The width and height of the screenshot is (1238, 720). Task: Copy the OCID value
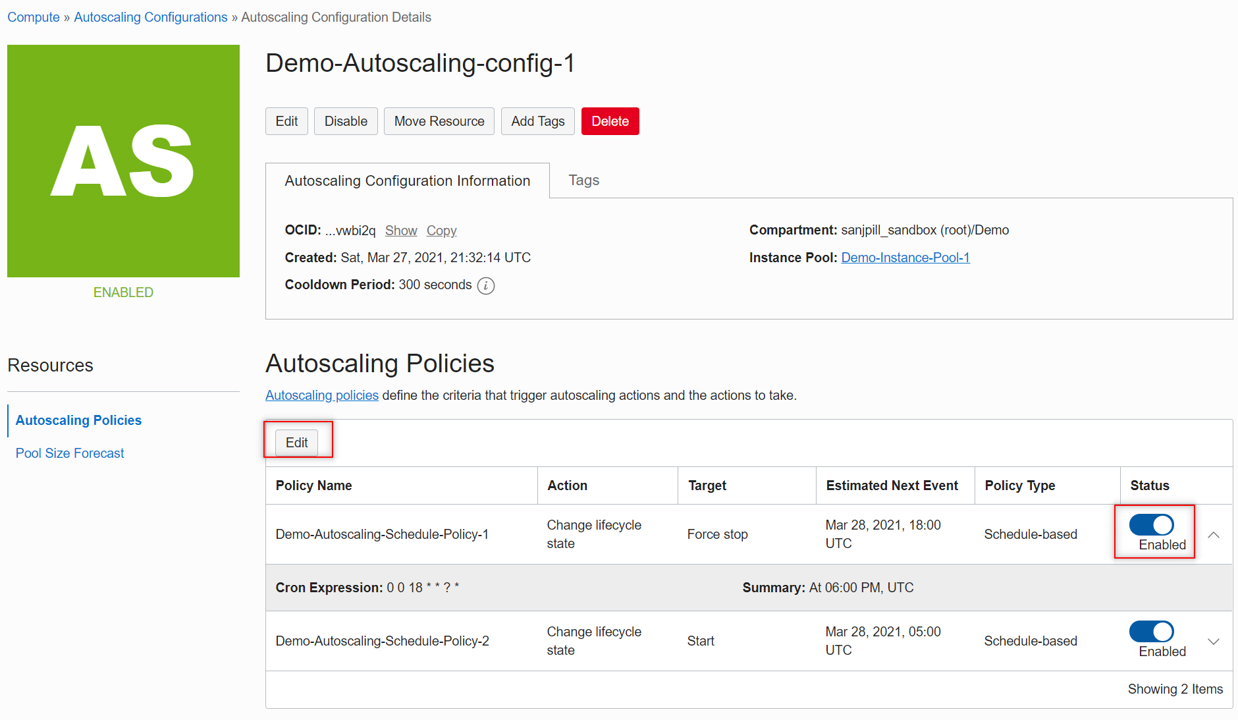tap(441, 230)
